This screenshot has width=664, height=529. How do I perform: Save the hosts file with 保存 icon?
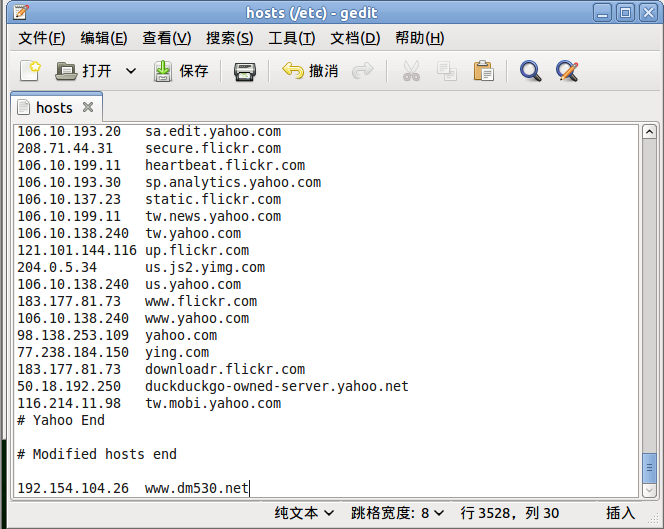tap(163, 71)
